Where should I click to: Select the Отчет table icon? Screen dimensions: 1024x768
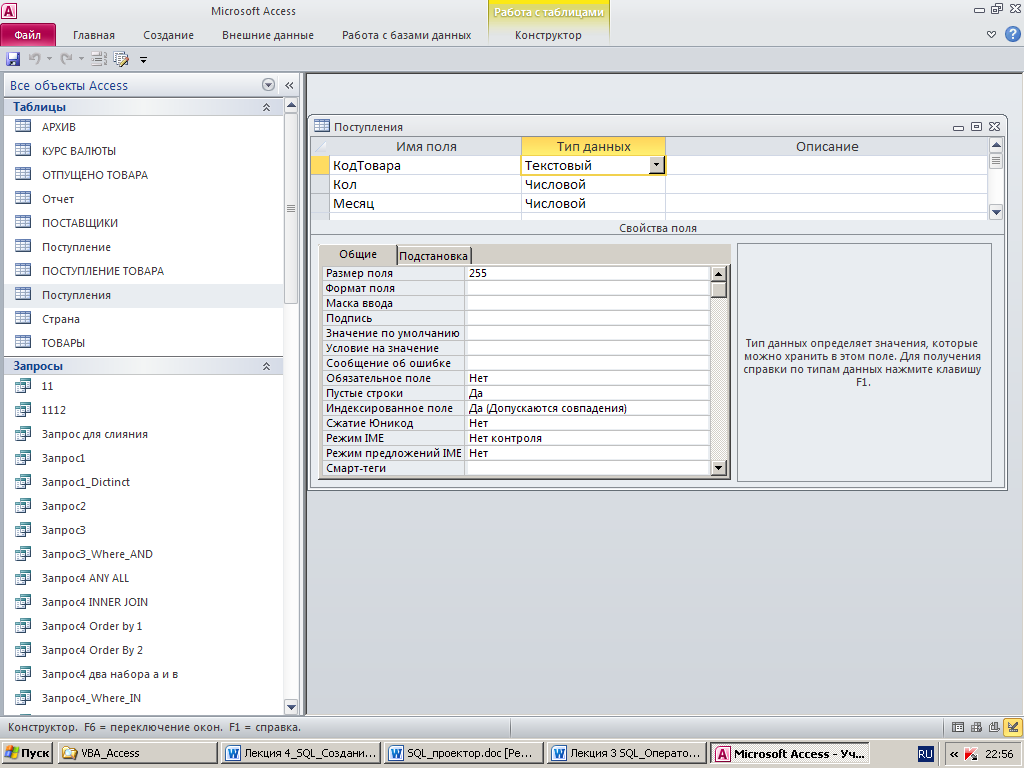click(x=23, y=199)
